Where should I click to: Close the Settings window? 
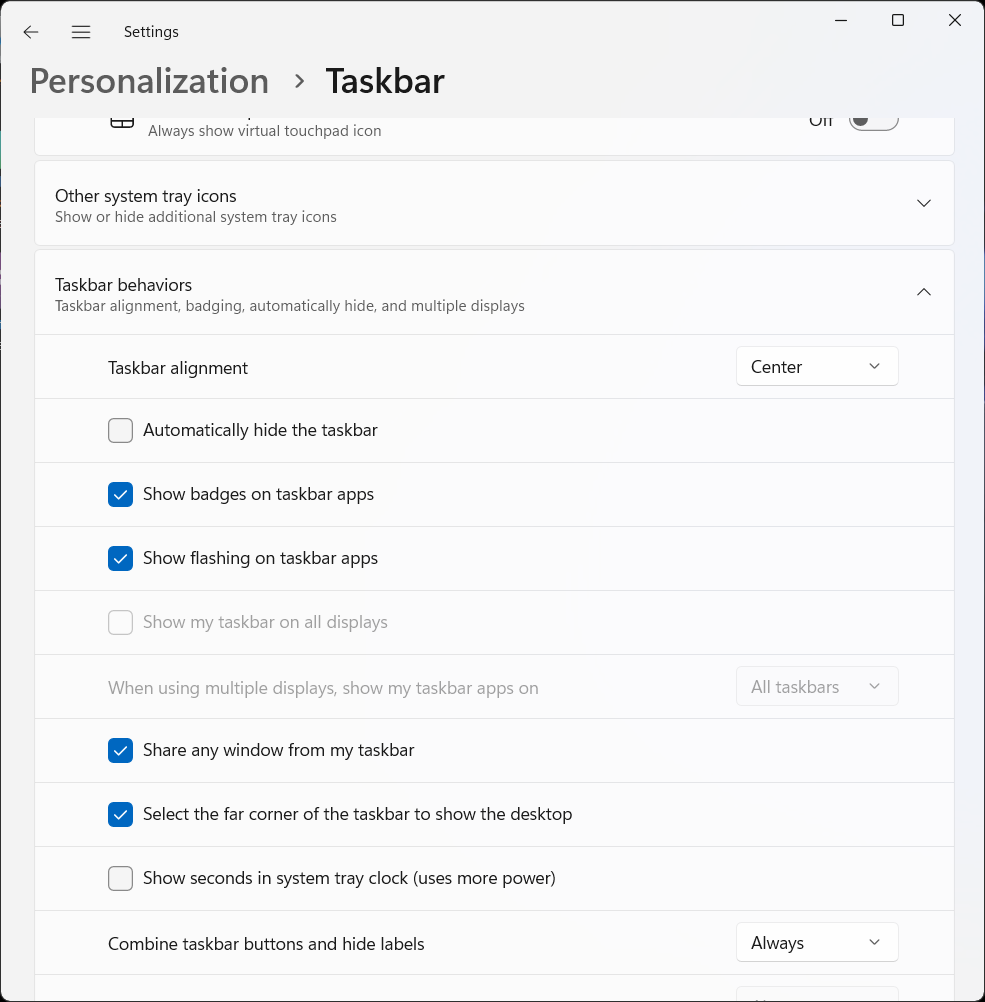tap(954, 21)
